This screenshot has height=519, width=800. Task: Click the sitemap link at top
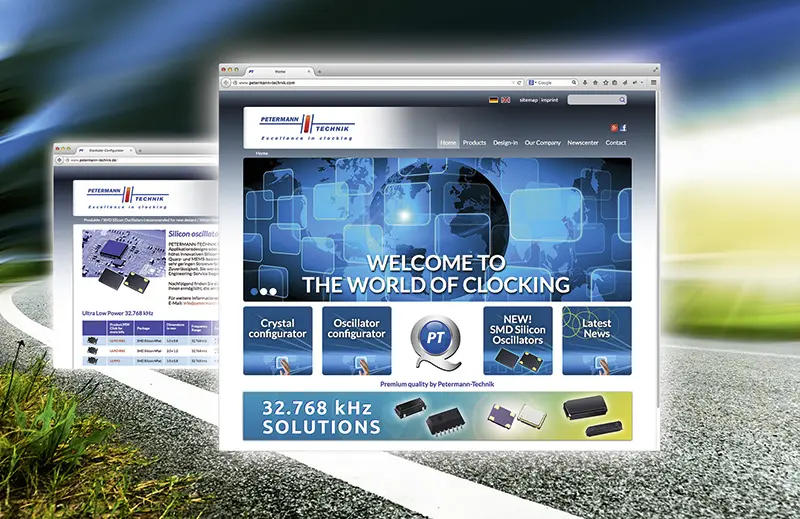[x=528, y=100]
